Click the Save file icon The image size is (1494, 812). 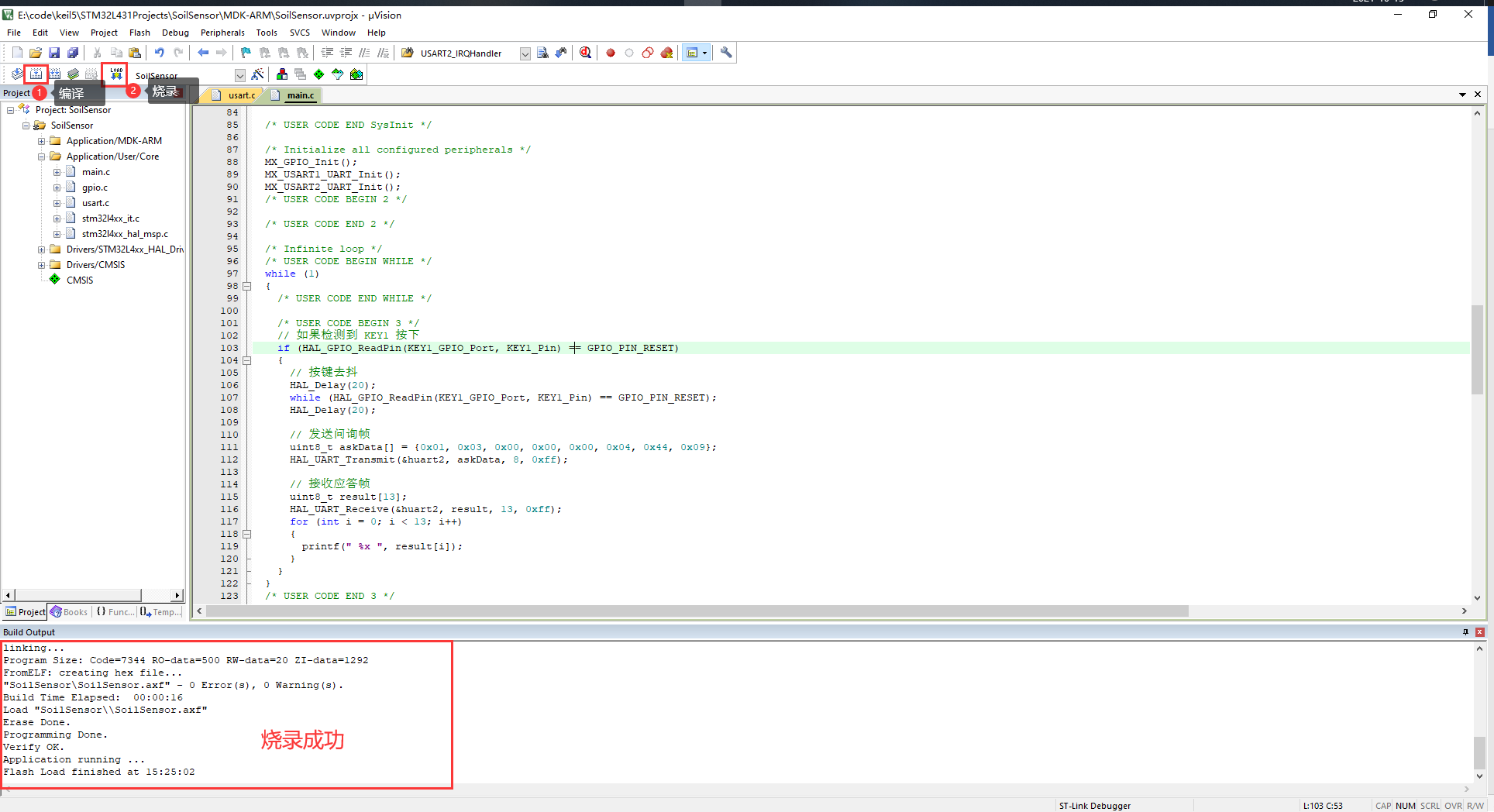pyautogui.click(x=54, y=53)
